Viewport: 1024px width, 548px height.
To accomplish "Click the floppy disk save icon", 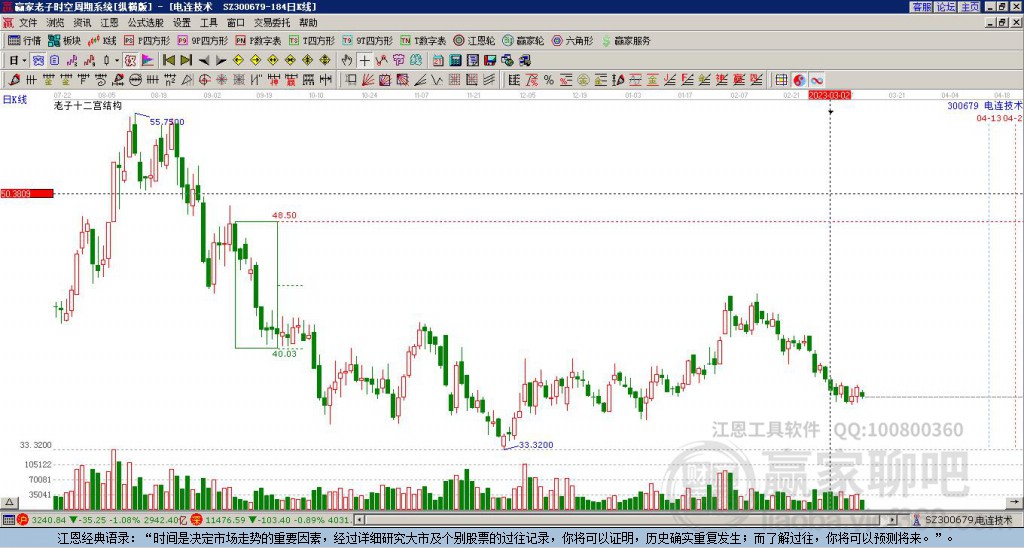I will 490,61.
